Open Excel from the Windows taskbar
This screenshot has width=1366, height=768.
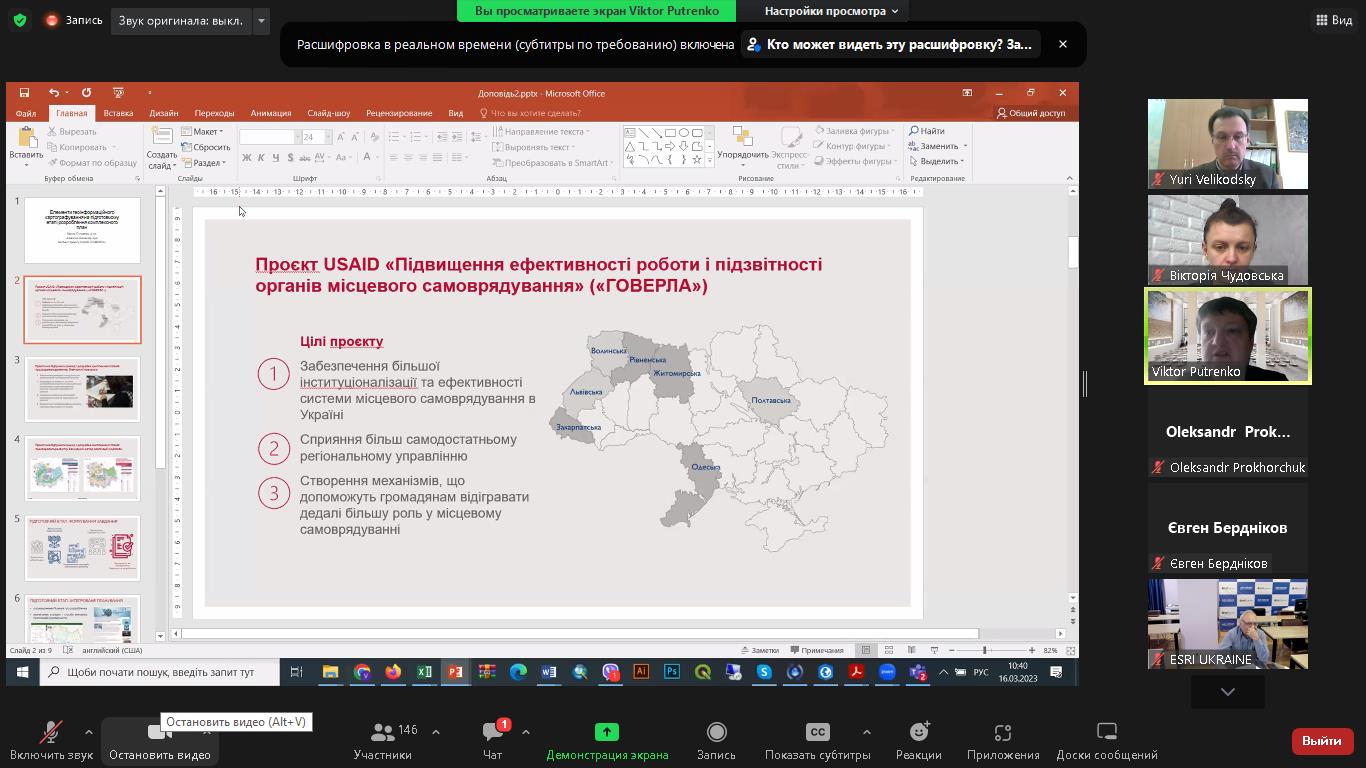pos(424,673)
